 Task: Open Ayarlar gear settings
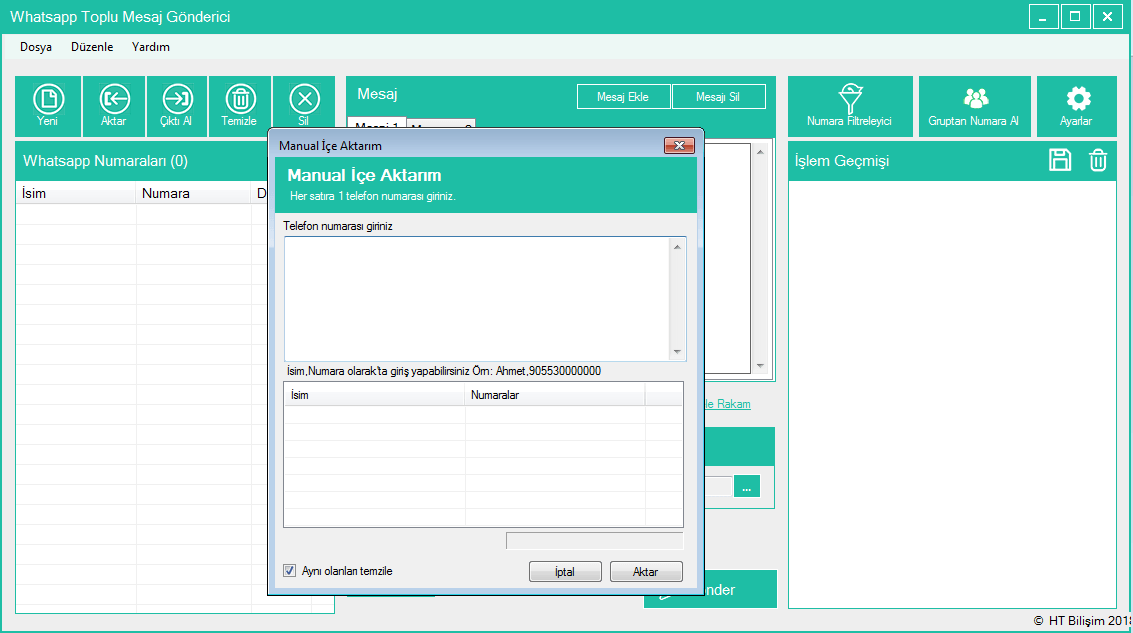point(1077,106)
